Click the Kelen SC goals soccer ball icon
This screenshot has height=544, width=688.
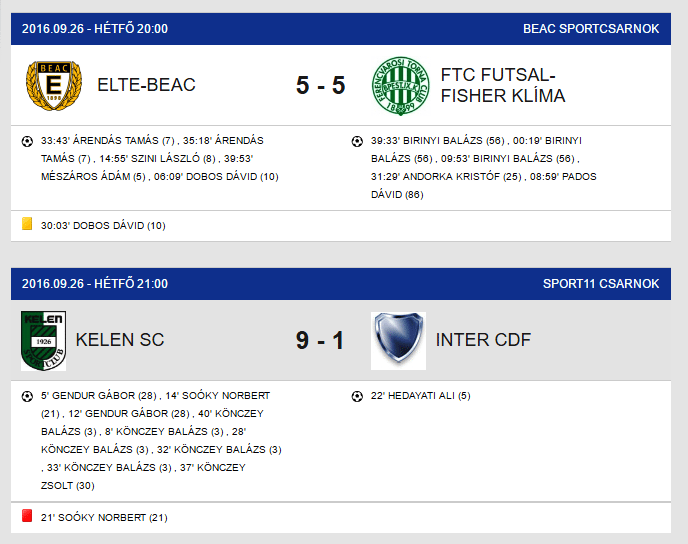27,397
